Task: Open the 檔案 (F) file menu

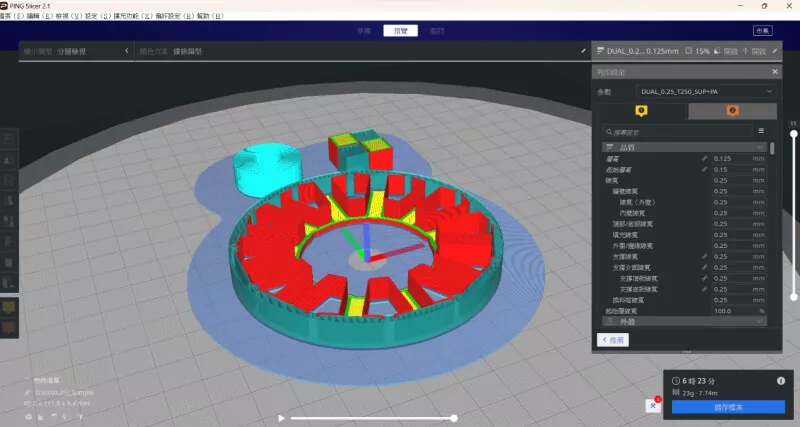Action: point(11,16)
